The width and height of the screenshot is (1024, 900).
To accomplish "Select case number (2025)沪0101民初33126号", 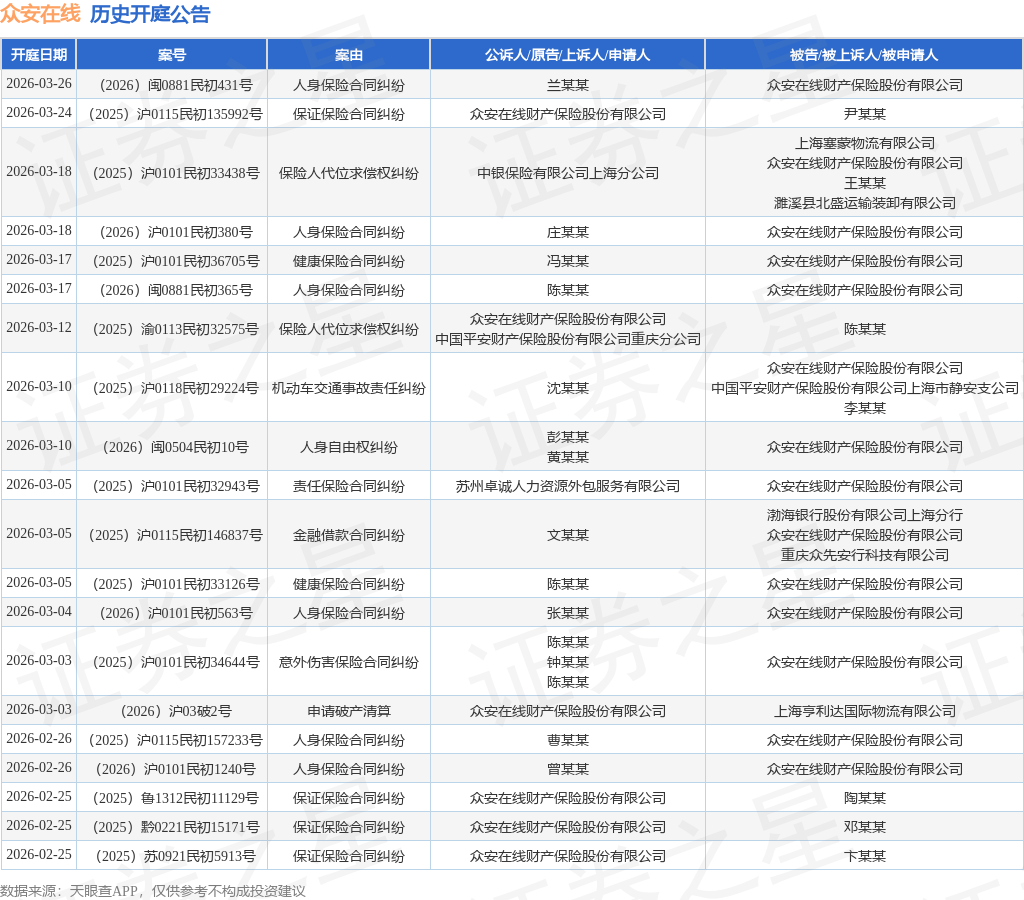I will click(x=176, y=584).
